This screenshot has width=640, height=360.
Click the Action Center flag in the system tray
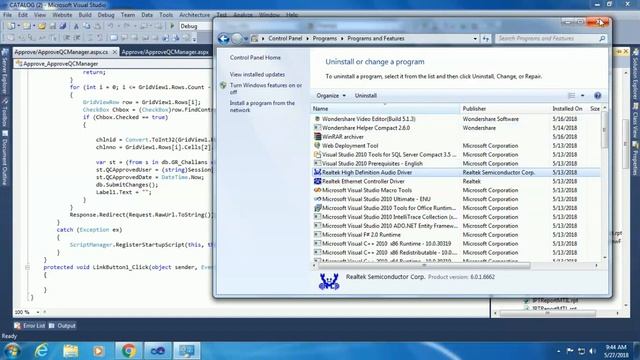(x=570, y=351)
